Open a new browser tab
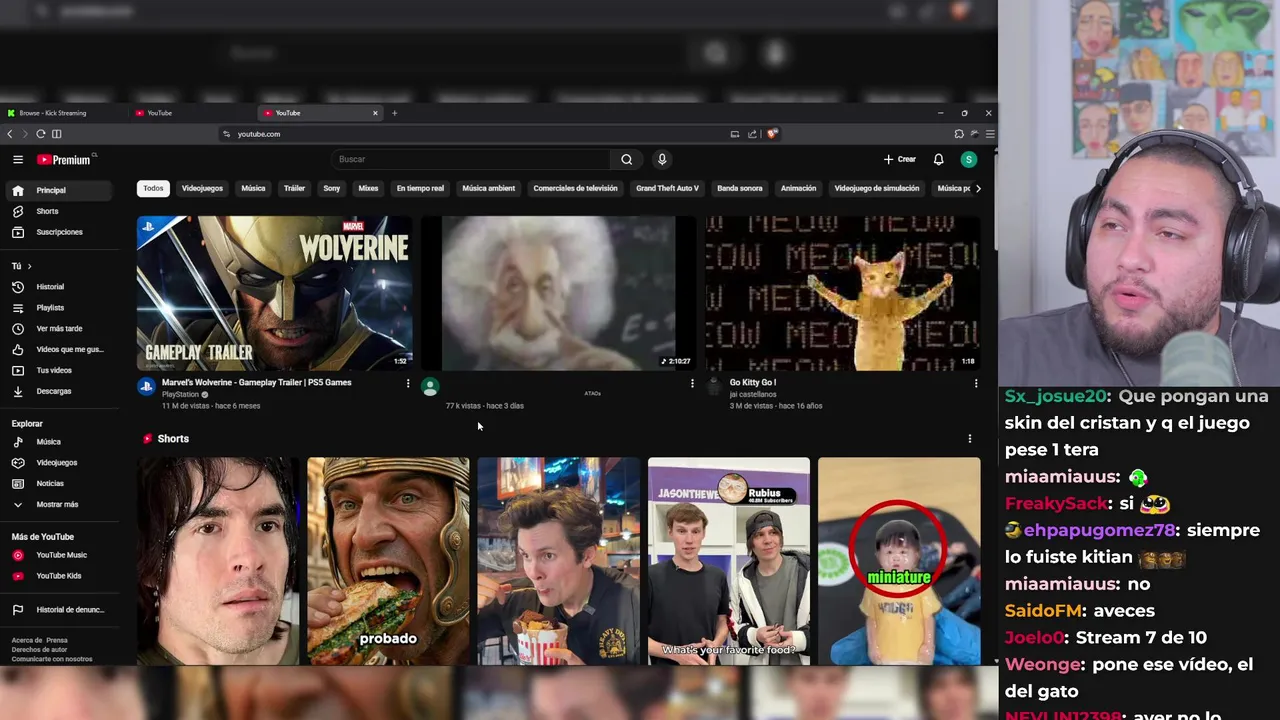The image size is (1280, 720). pos(394,113)
